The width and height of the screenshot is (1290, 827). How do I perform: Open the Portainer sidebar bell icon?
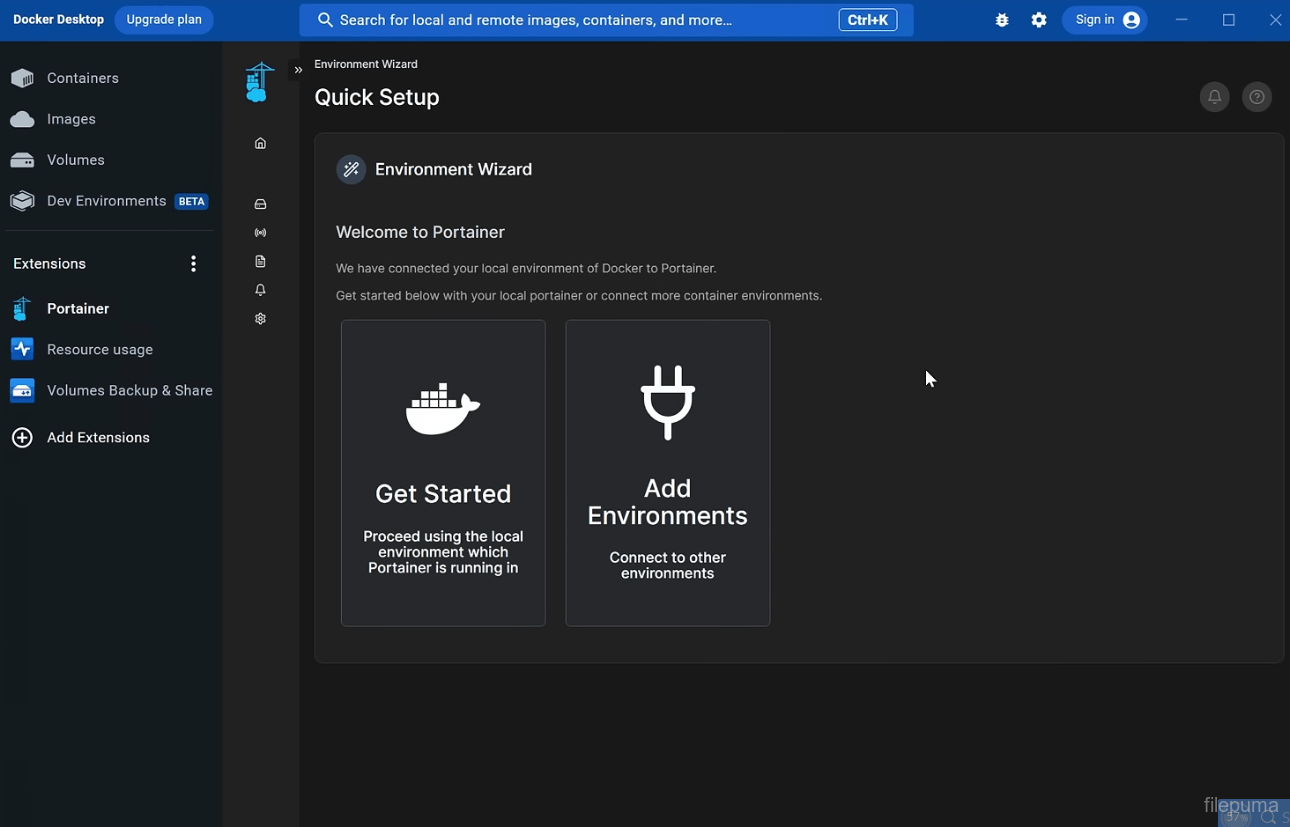coord(260,290)
